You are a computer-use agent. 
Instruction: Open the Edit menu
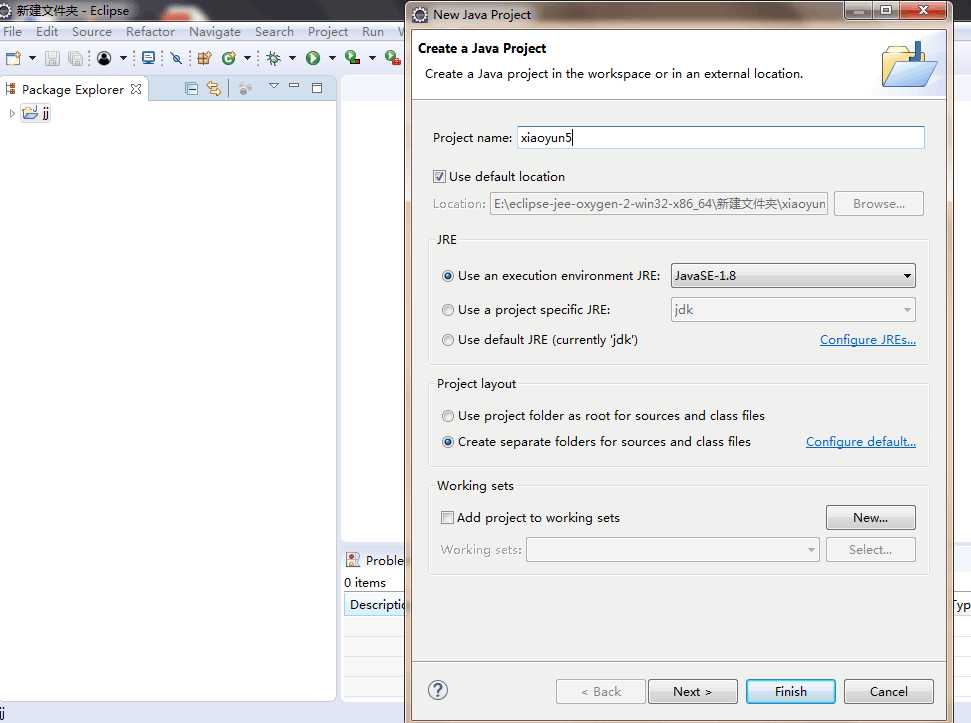[x=47, y=32]
